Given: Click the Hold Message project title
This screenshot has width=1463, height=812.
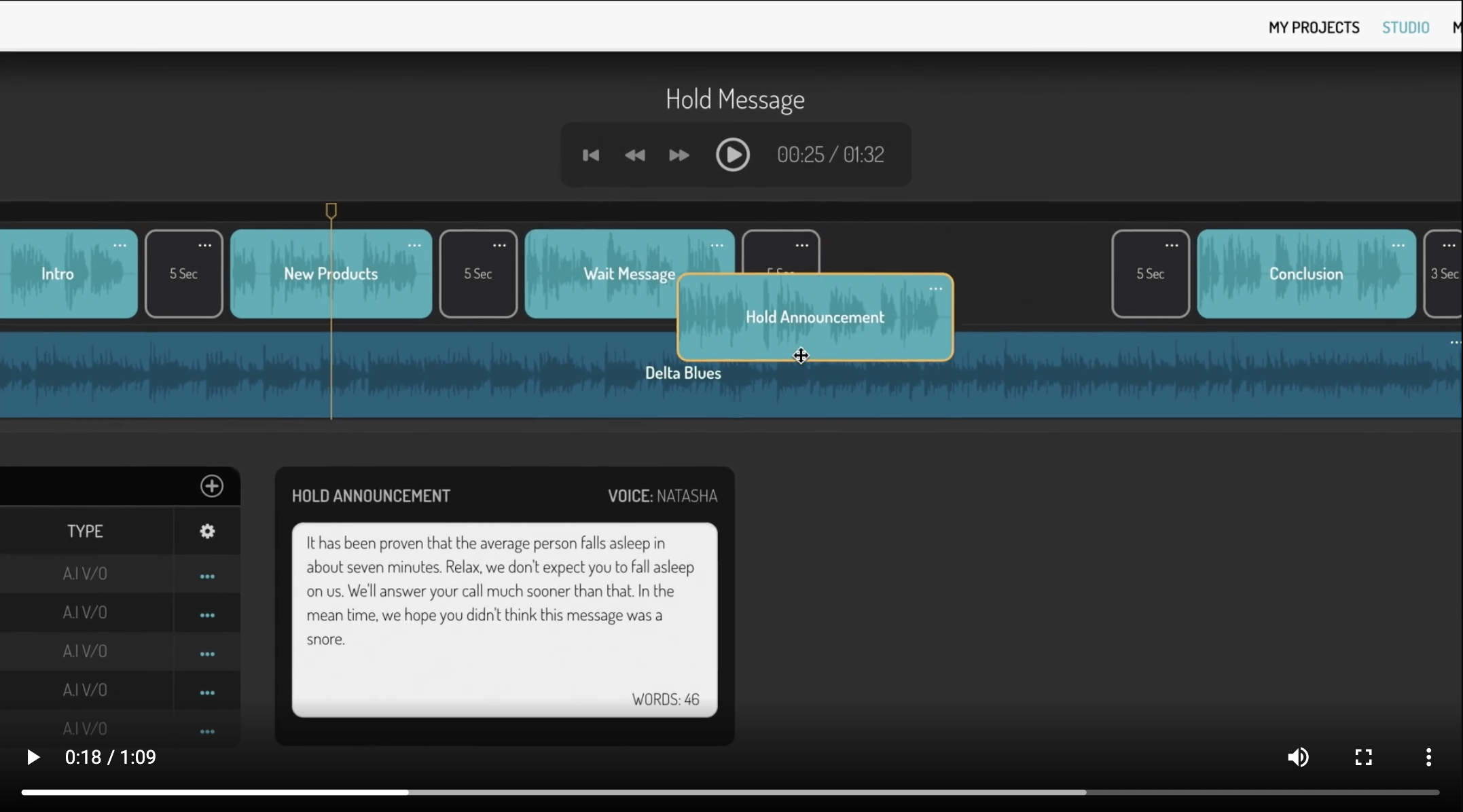Looking at the screenshot, I should pyautogui.click(x=735, y=99).
